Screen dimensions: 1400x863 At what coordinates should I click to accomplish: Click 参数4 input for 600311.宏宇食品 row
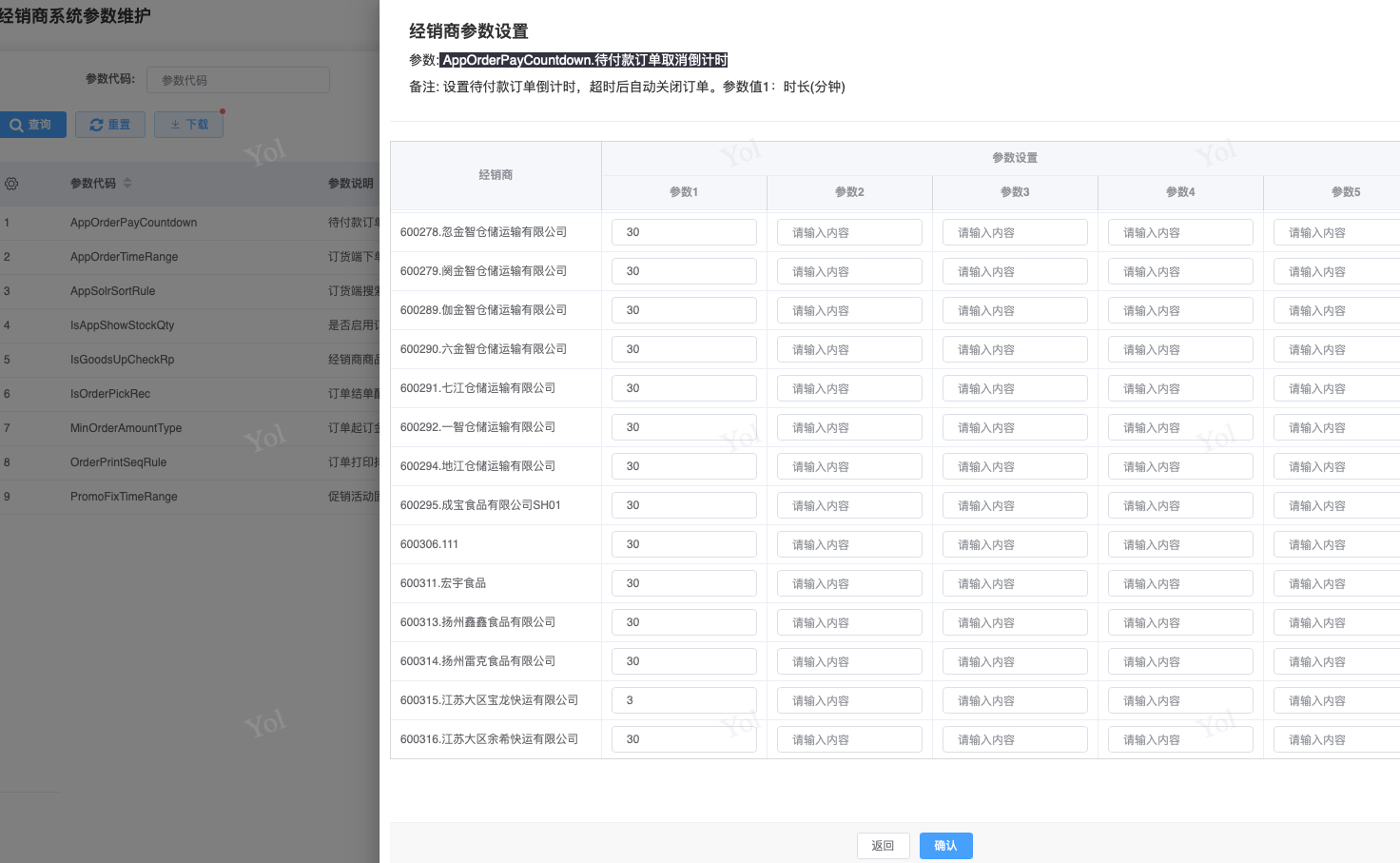coord(1180,583)
